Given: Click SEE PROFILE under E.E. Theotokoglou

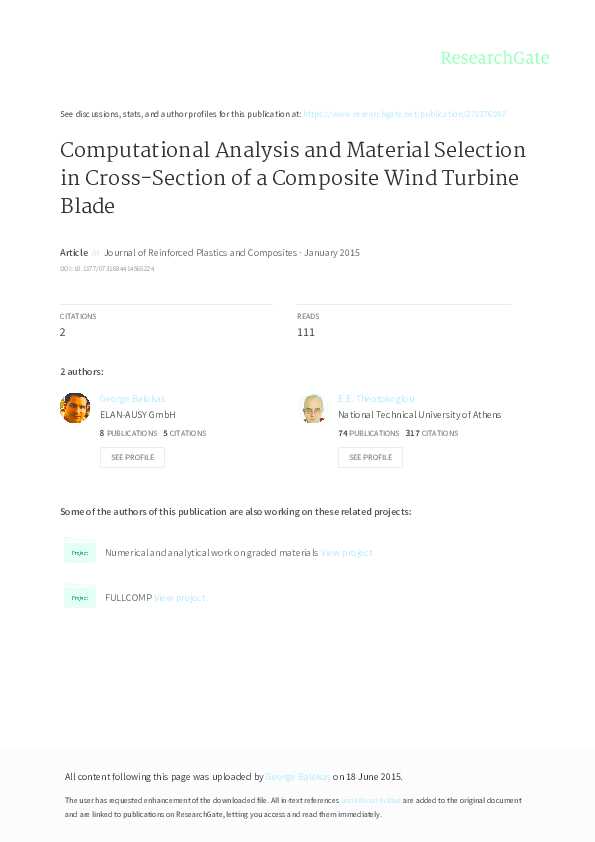Looking at the screenshot, I should pos(370,457).
